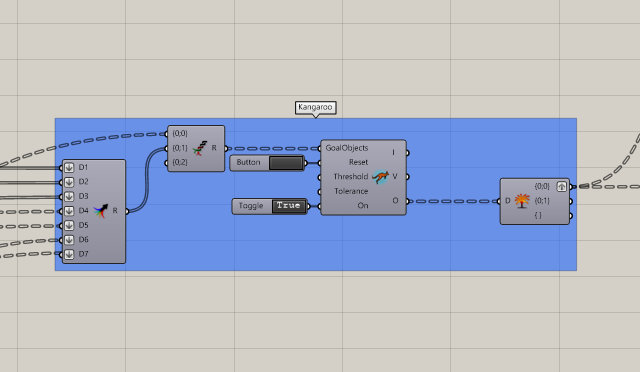640x372 pixels.
Task: Click the Button component's dark button
Action: coord(286,163)
